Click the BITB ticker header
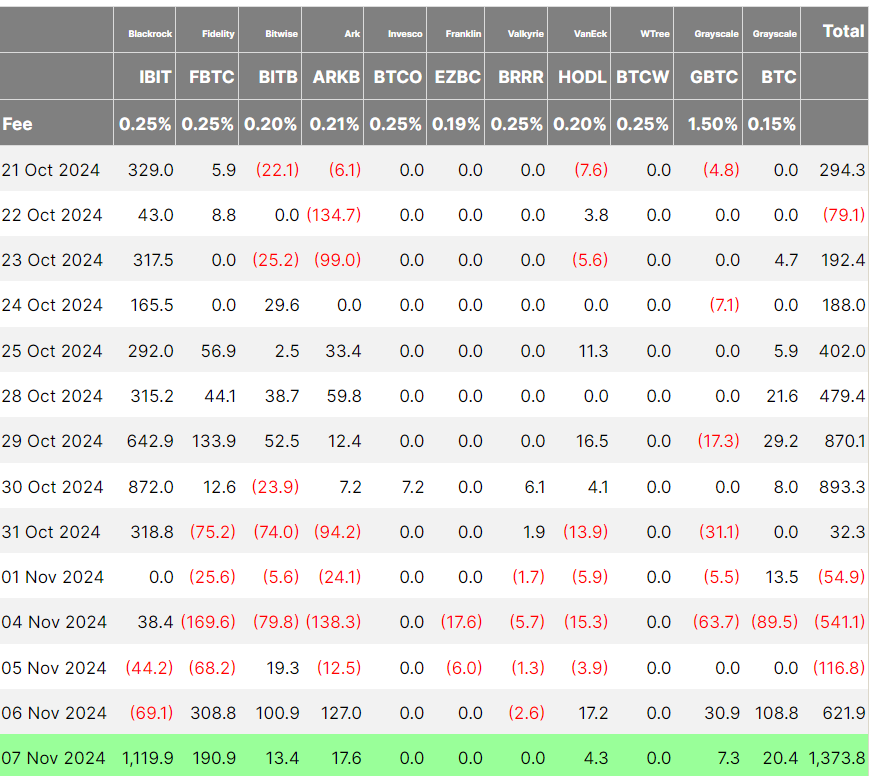The height and width of the screenshot is (776, 869). [x=278, y=76]
